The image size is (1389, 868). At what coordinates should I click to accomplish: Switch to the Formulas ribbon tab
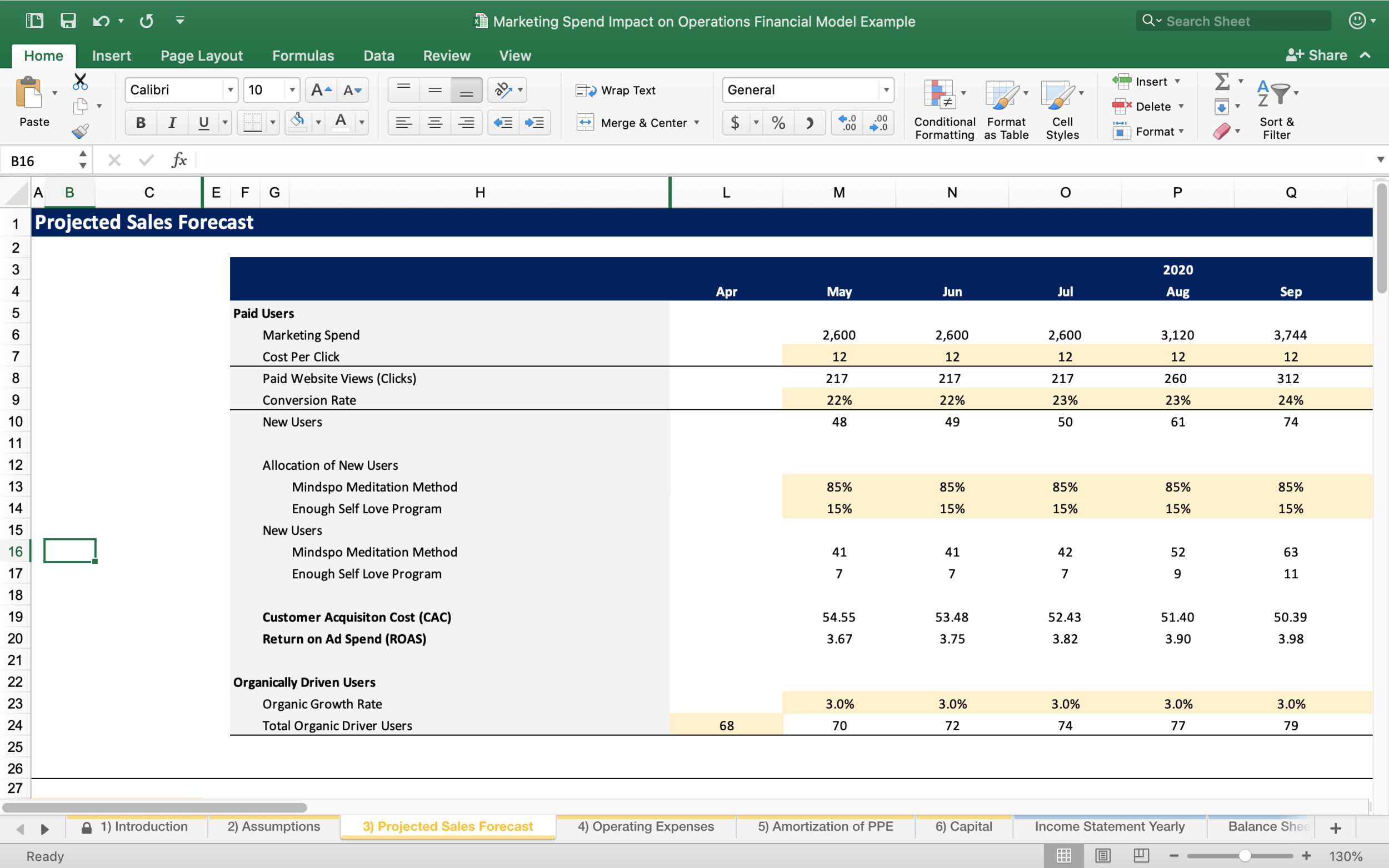303,55
